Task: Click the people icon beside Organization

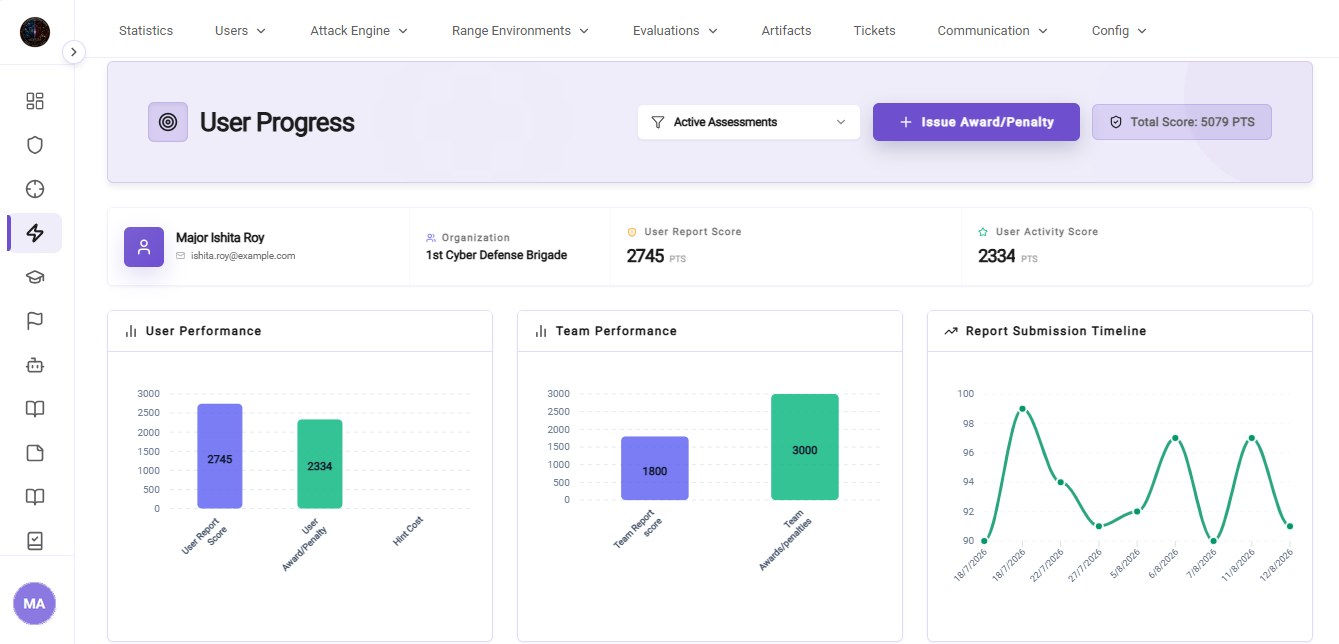Action: 431,238
